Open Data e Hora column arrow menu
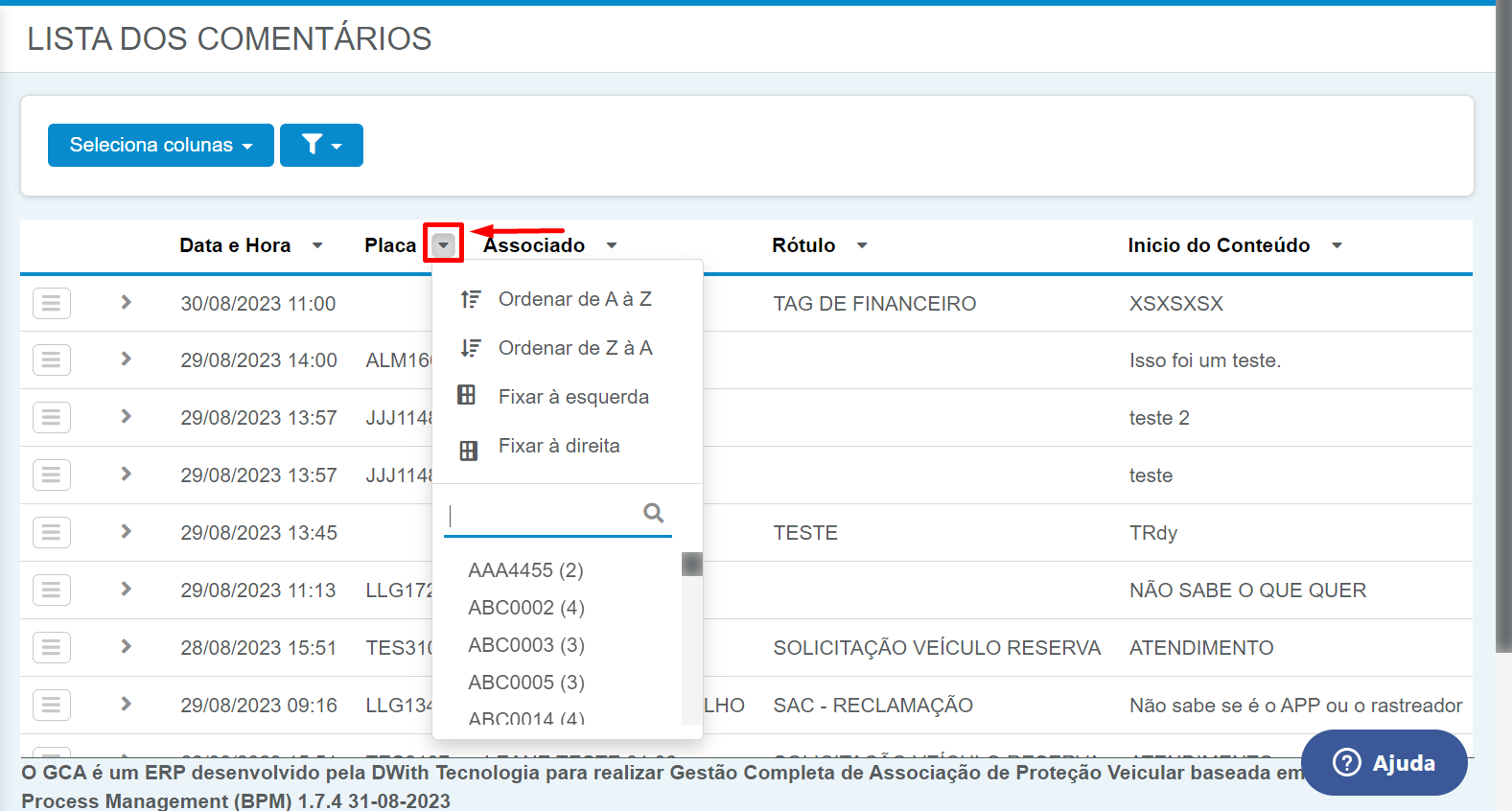 [x=317, y=245]
